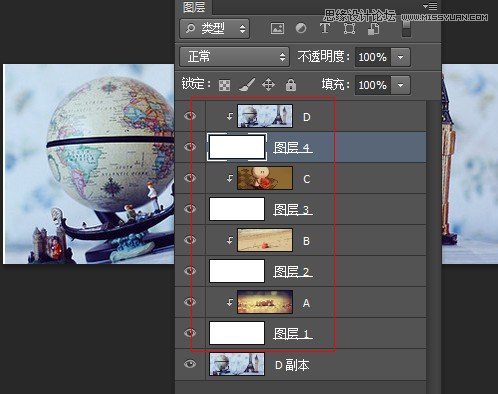Screen dimensions: 498x394
Task: Open the 不透明度 opacity slider arrow
Action: tap(400, 57)
